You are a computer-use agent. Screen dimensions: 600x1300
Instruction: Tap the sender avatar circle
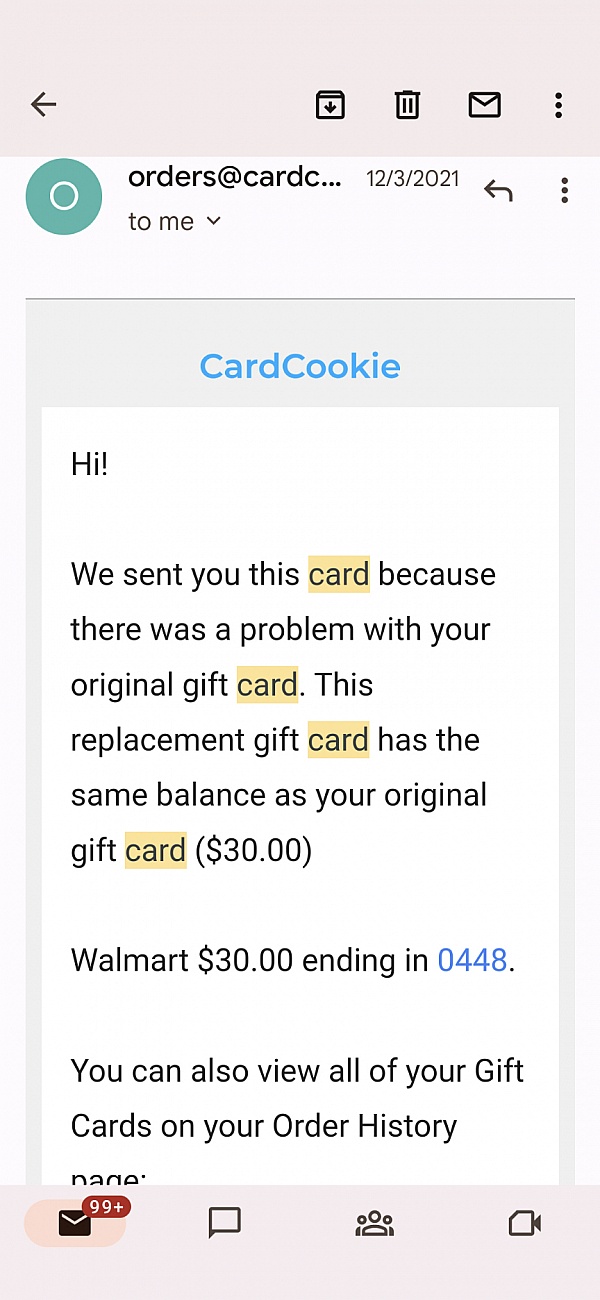64,196
